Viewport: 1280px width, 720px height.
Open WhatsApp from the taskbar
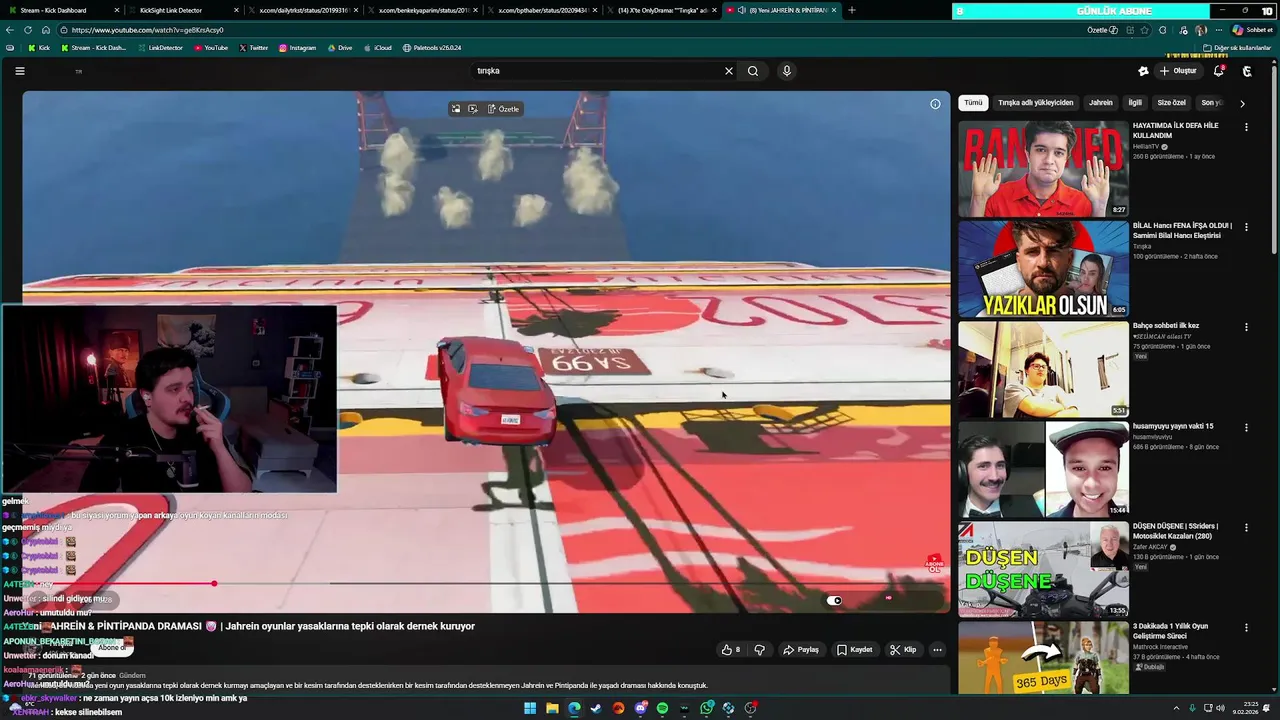click(x=706, y=708)
